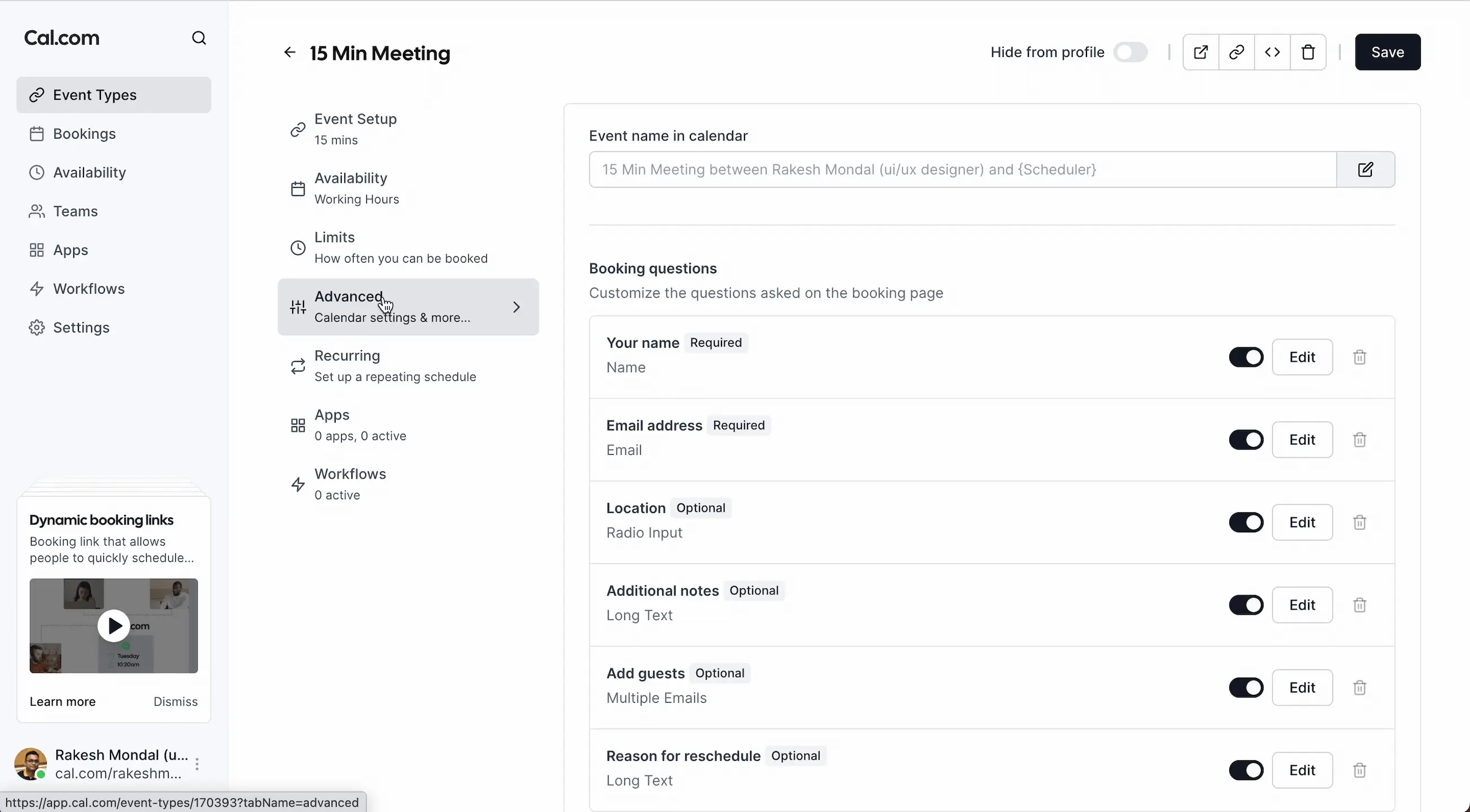Open event preview in new window
This screenshot has width=1470, height=812.
[1201, 52]
